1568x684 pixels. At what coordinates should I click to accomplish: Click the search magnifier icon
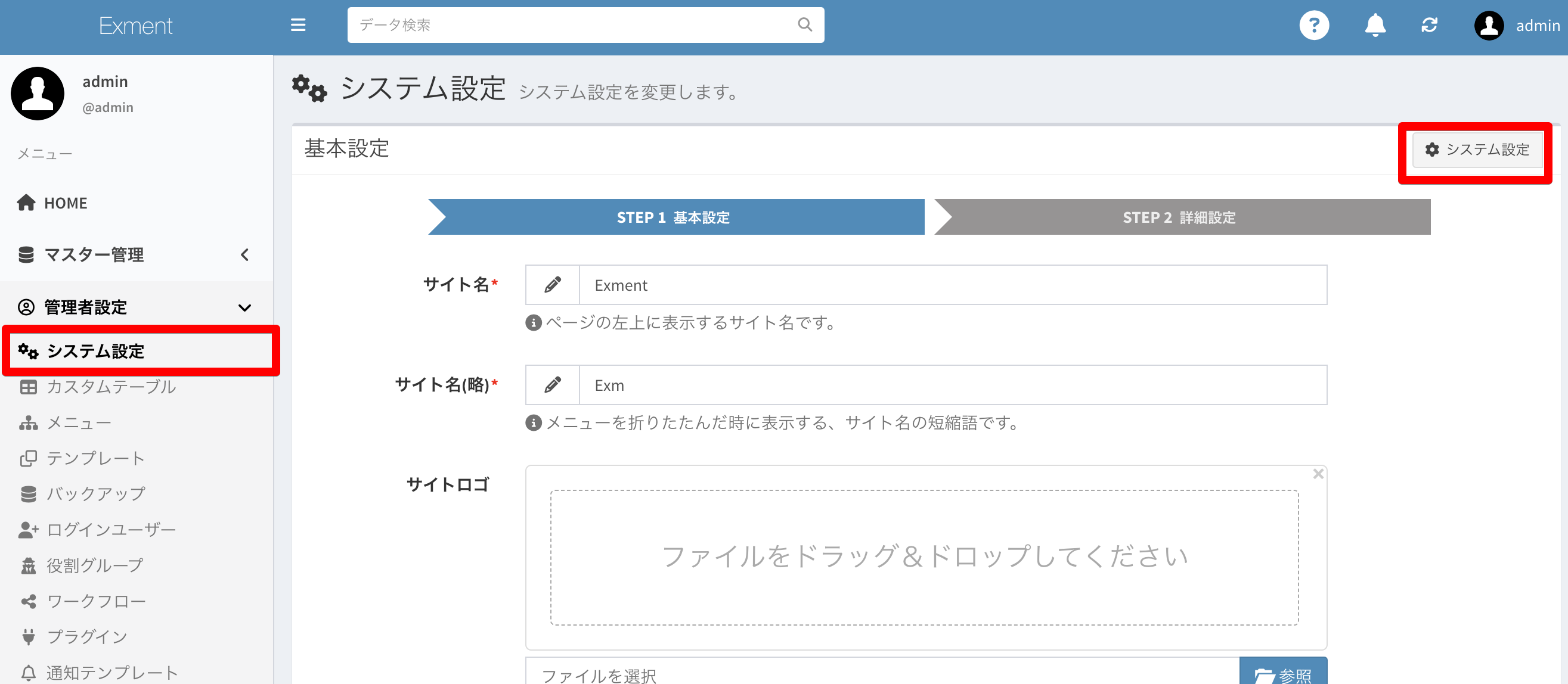pos(805,25)
